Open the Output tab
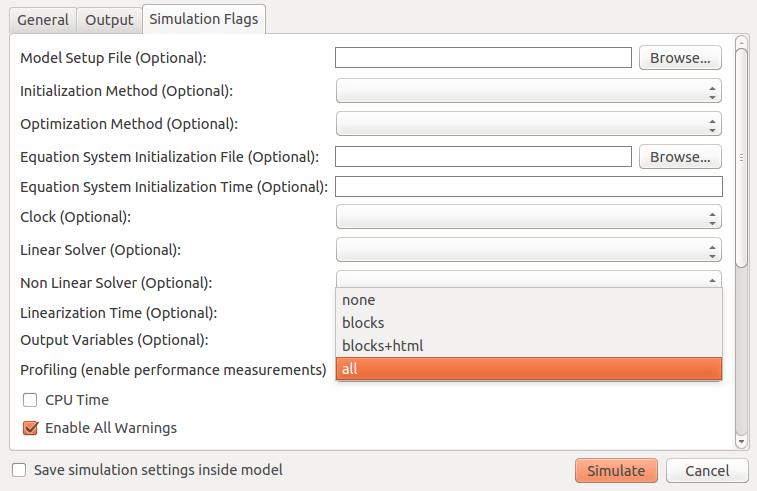The image size is (757, 491). 109,20
